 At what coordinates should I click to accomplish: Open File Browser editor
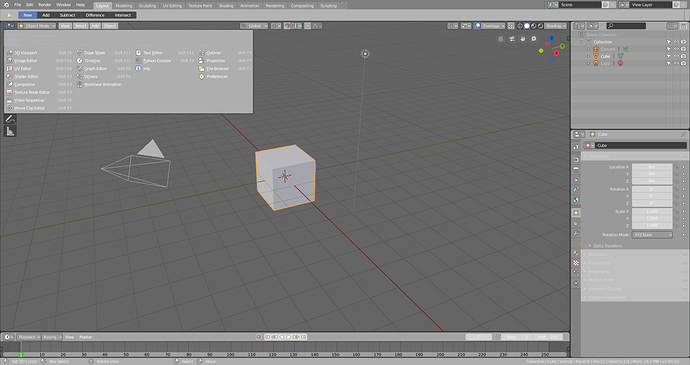pyautogui.click(x=225, y=69)
